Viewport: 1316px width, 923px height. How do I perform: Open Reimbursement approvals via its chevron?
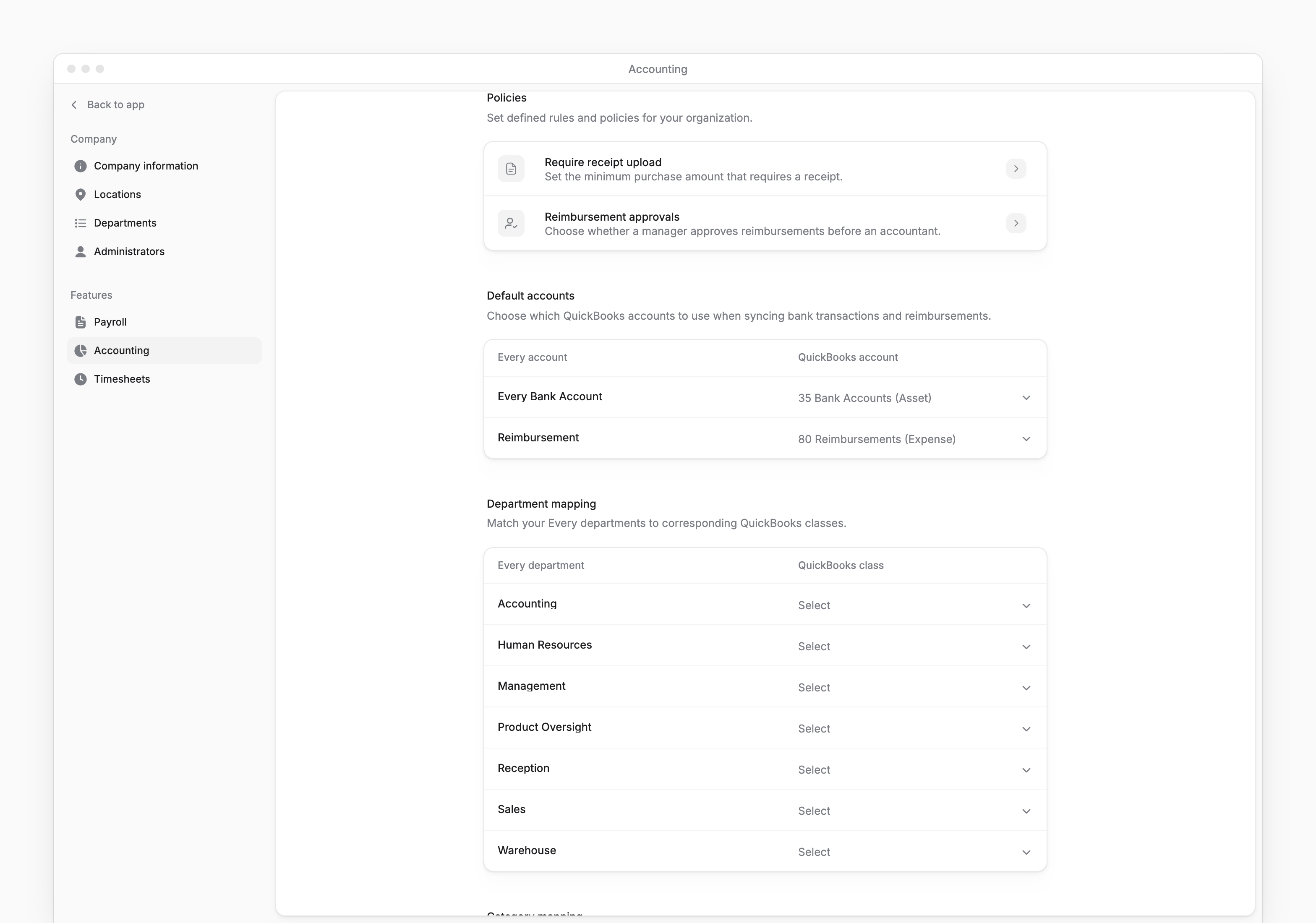pos(1016,224)
